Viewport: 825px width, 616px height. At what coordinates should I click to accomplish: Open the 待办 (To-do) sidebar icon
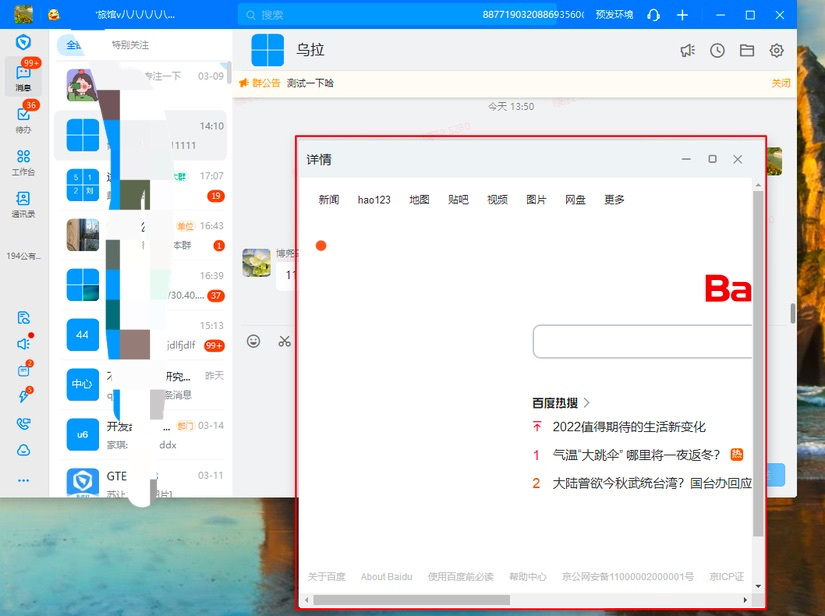[x=23, y=119]
